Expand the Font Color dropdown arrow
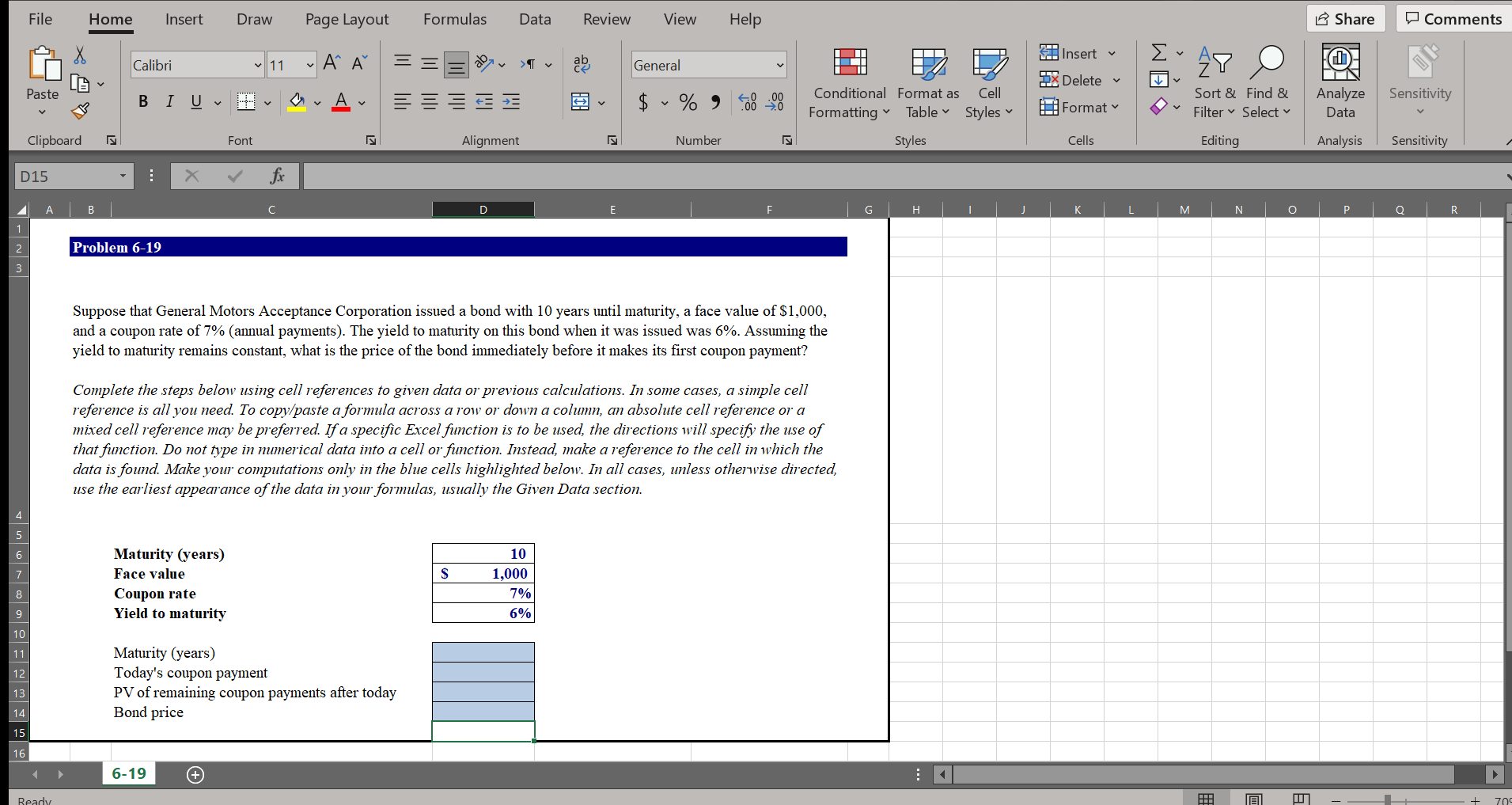Screen dimensions: 1512x805 (x=362, y=103)
